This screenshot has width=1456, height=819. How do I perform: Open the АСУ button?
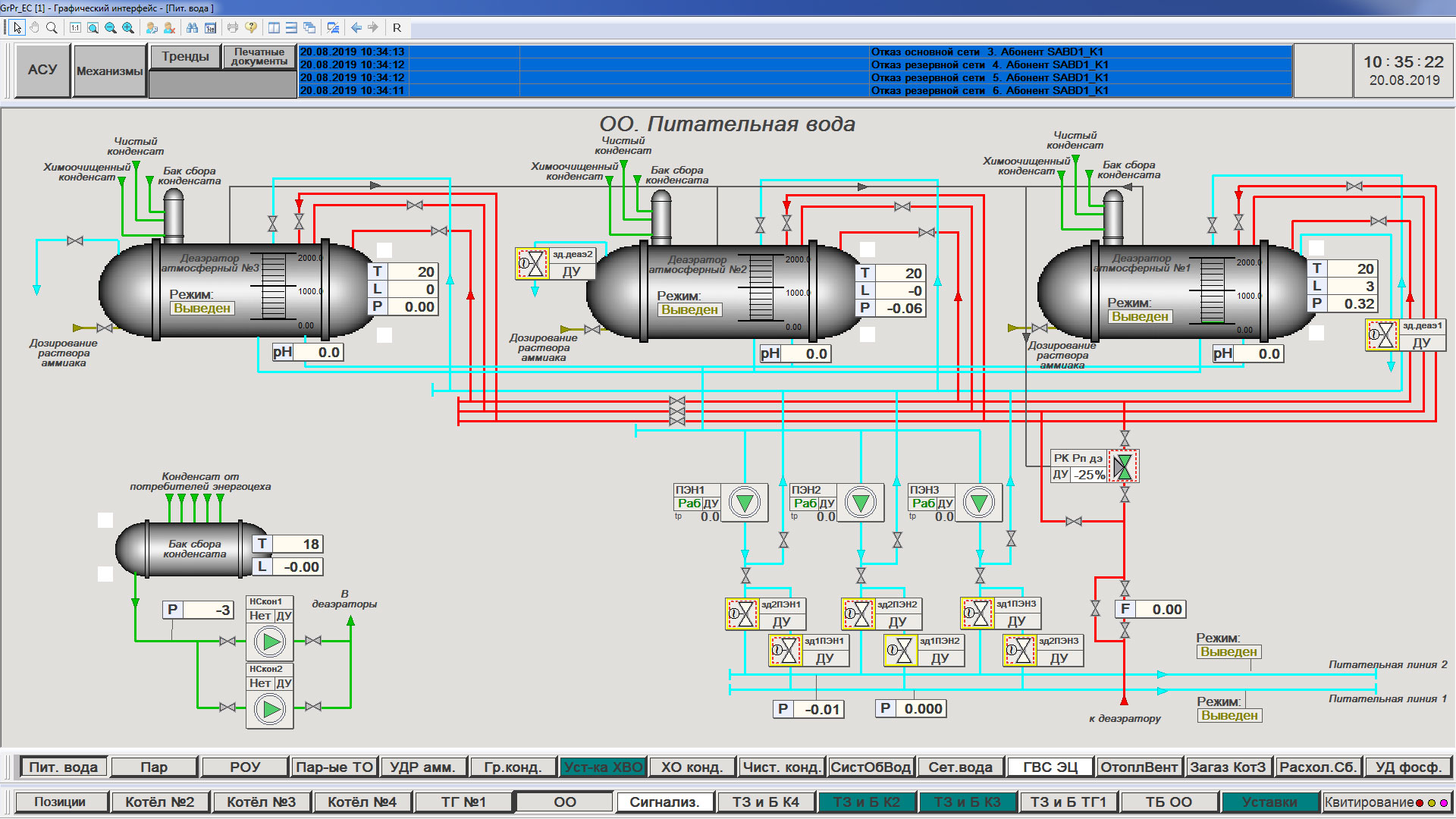pos(42,71)
